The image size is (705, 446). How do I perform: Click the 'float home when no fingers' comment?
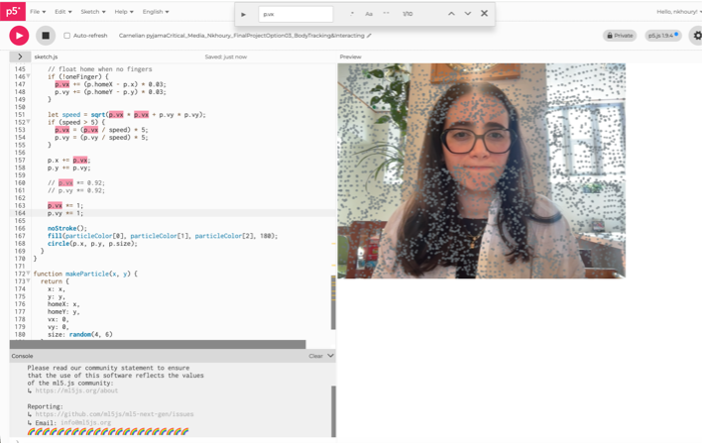coord(100,69)
